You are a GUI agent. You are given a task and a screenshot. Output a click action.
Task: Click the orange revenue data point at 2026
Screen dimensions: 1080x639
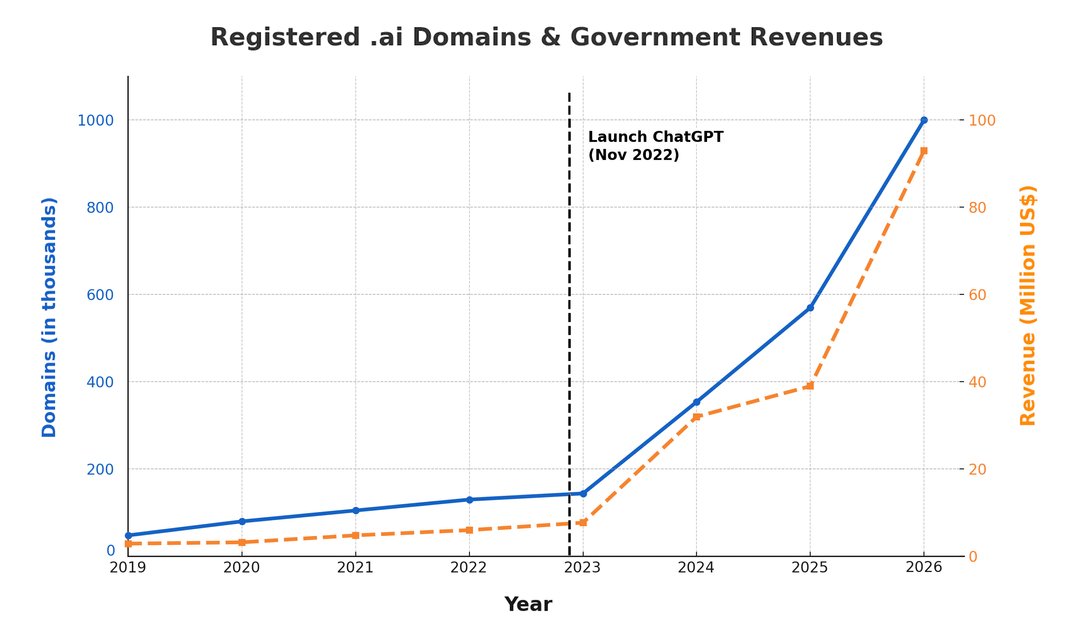tap(923, 151)
